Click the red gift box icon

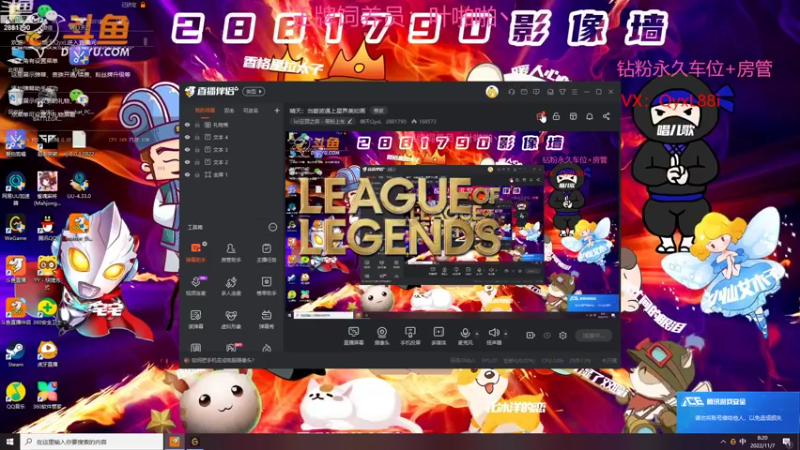tap(541, 117)
